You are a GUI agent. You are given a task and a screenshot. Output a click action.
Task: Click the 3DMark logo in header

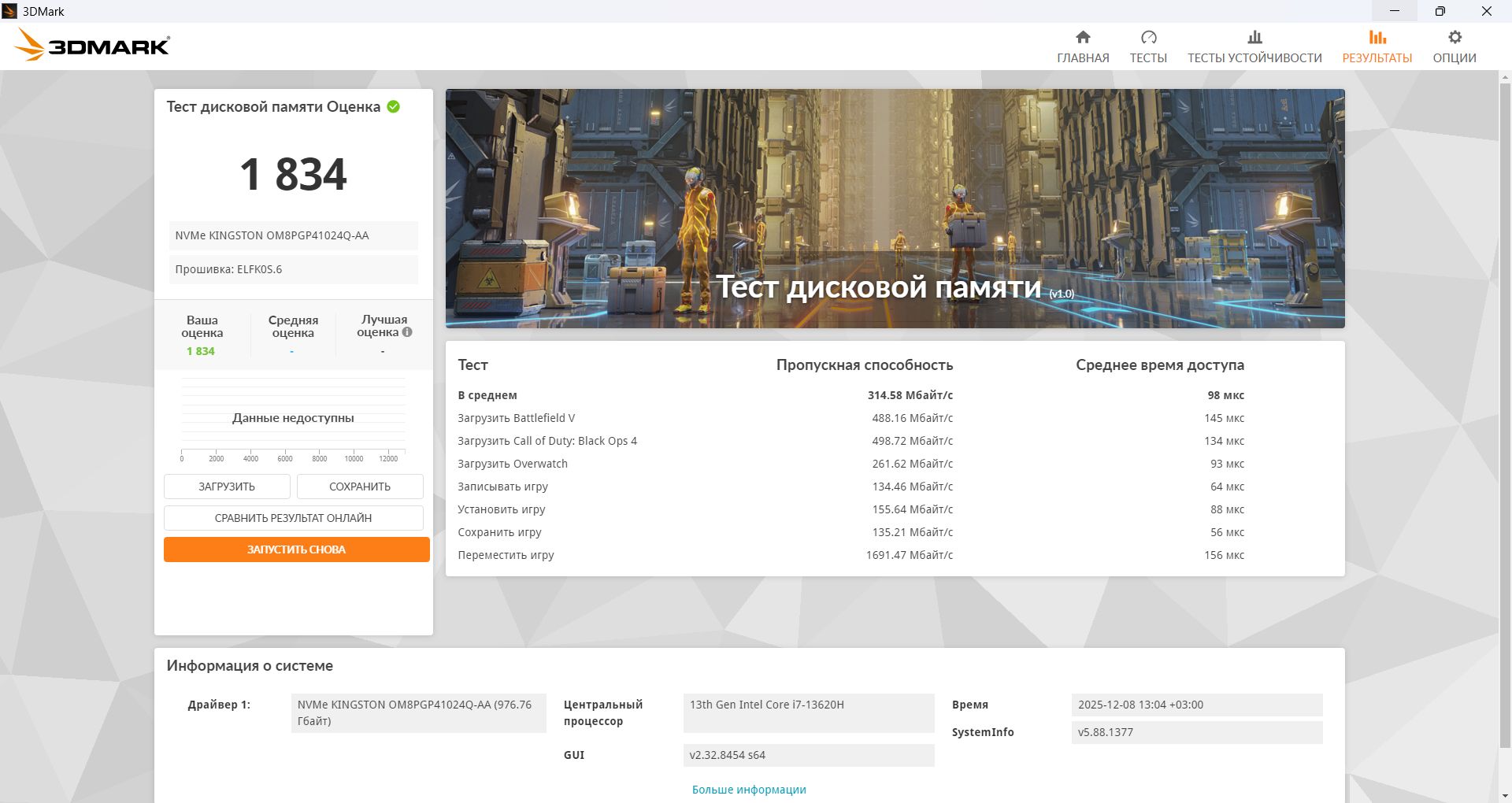[x=92, y=45]
